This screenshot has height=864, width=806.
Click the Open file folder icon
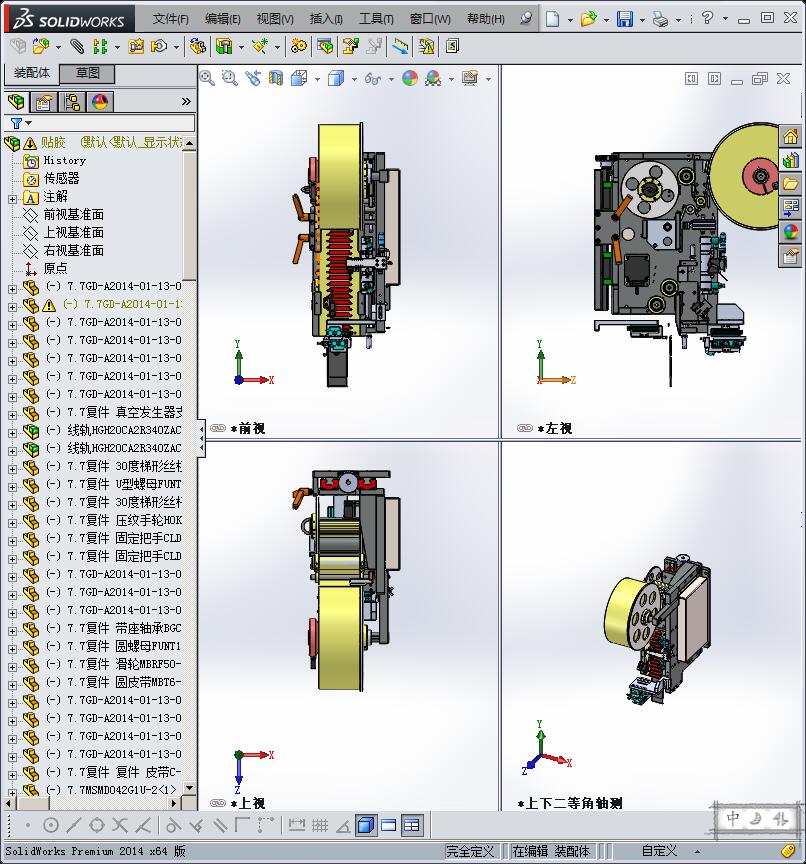click(588, 19)
